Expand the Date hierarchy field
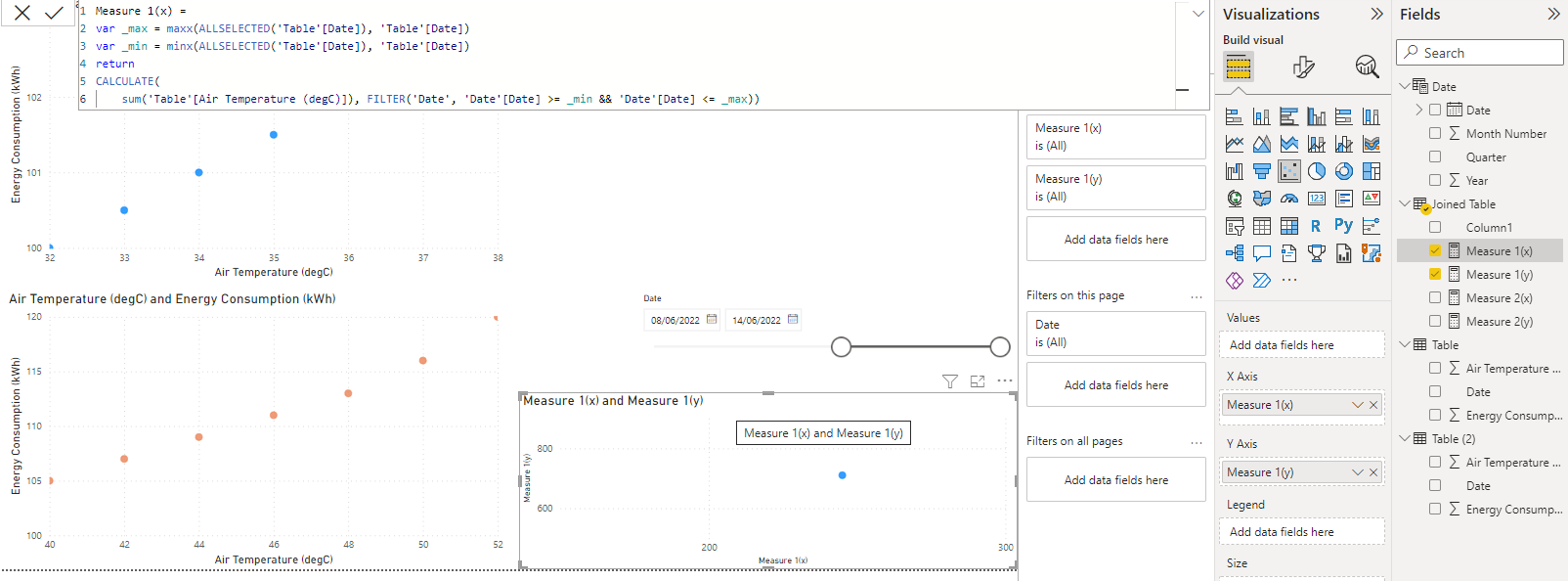Viewport: 1568px width, 581px height. (x=1419, y=110)
